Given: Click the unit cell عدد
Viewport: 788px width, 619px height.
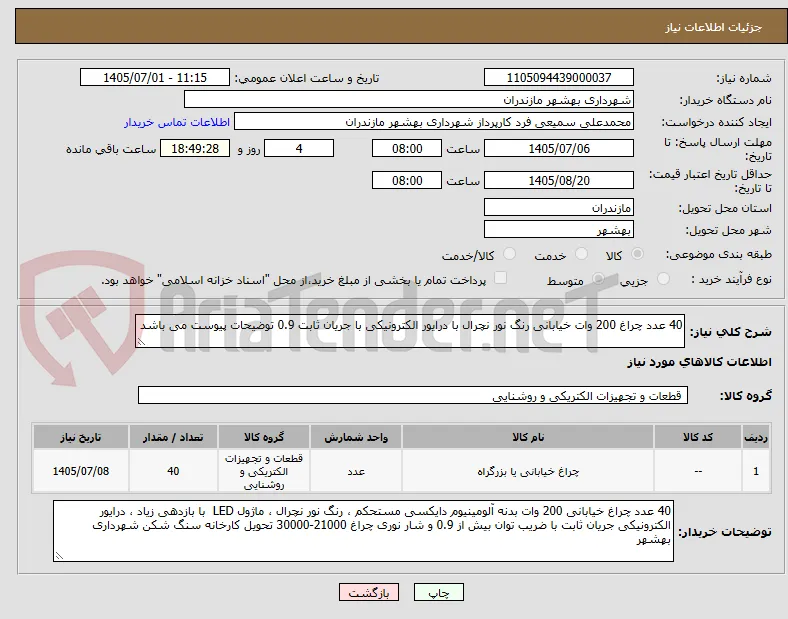Looking at the screenshot, I should click(356, 471).
